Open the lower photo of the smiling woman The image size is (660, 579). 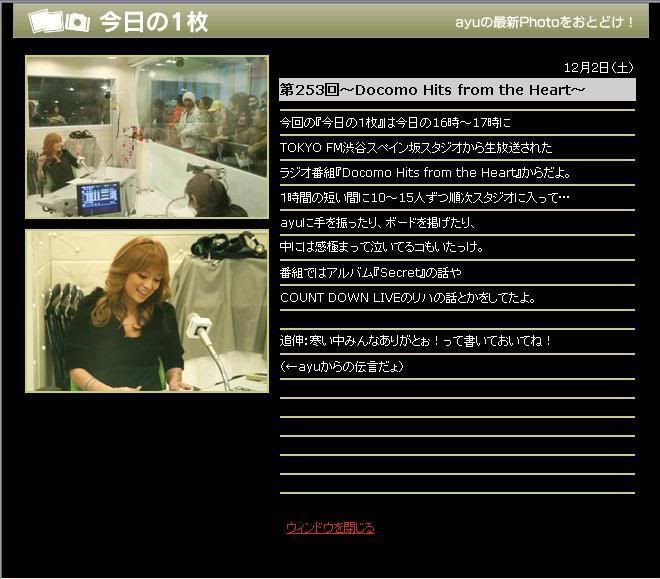[x=147, y=311]
